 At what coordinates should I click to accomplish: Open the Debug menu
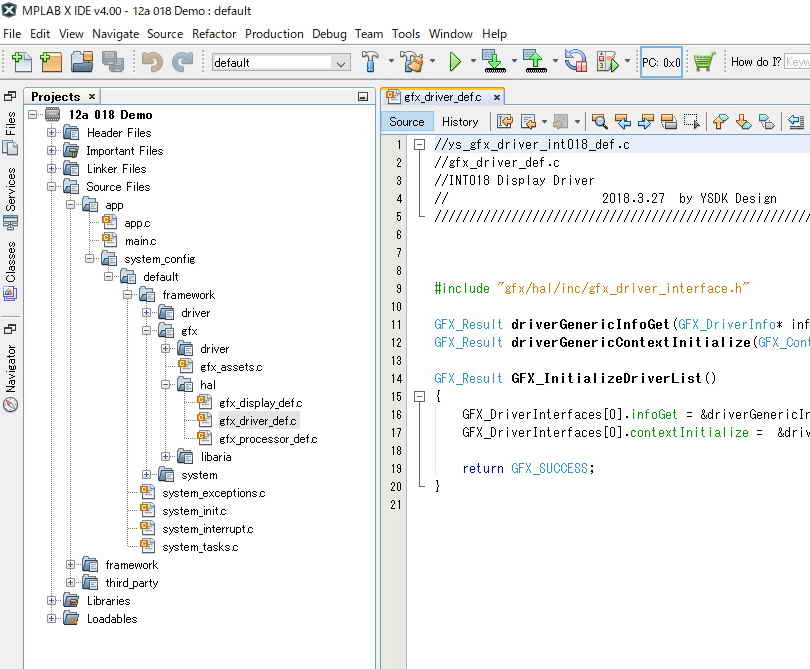(329, 34)
